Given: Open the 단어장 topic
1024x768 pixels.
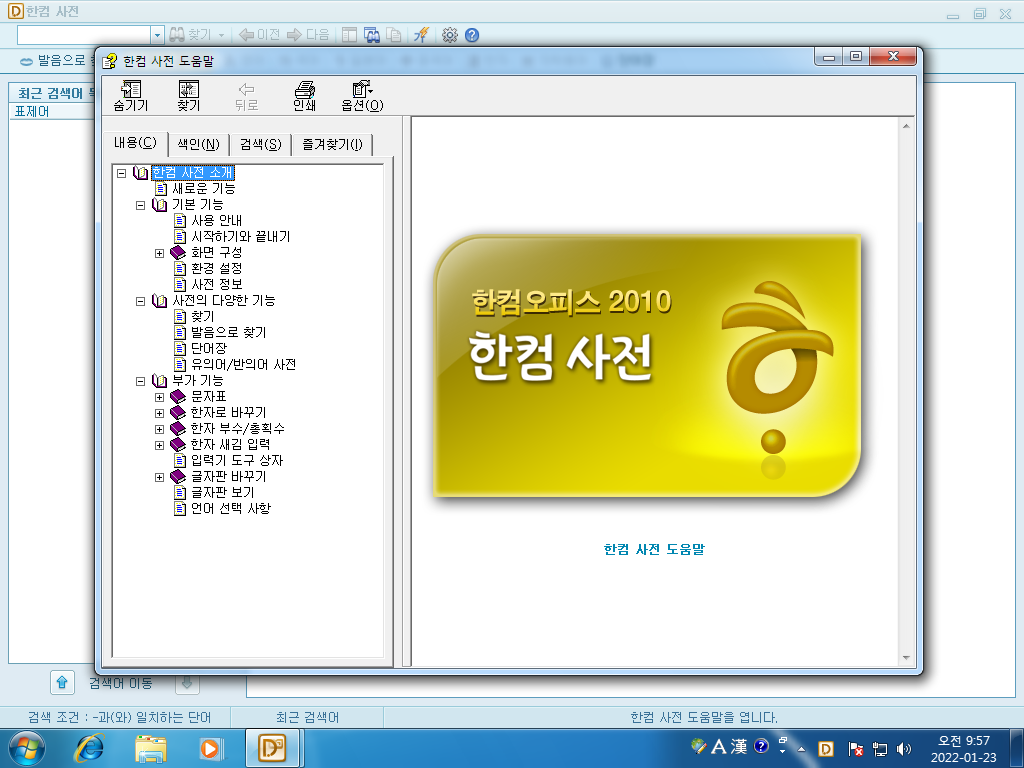Looking at the screenshot, I should pyautogui.click(x=208, y=349).
